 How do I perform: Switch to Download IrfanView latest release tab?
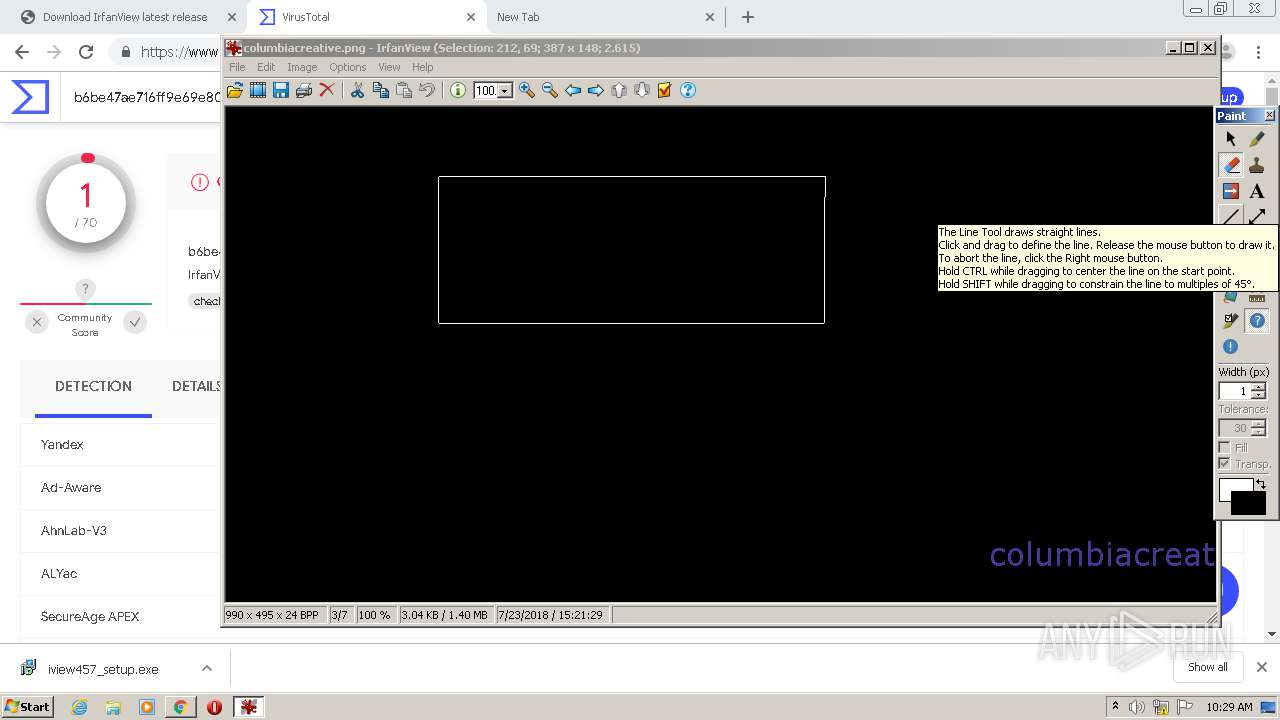(x=128, y=17)
